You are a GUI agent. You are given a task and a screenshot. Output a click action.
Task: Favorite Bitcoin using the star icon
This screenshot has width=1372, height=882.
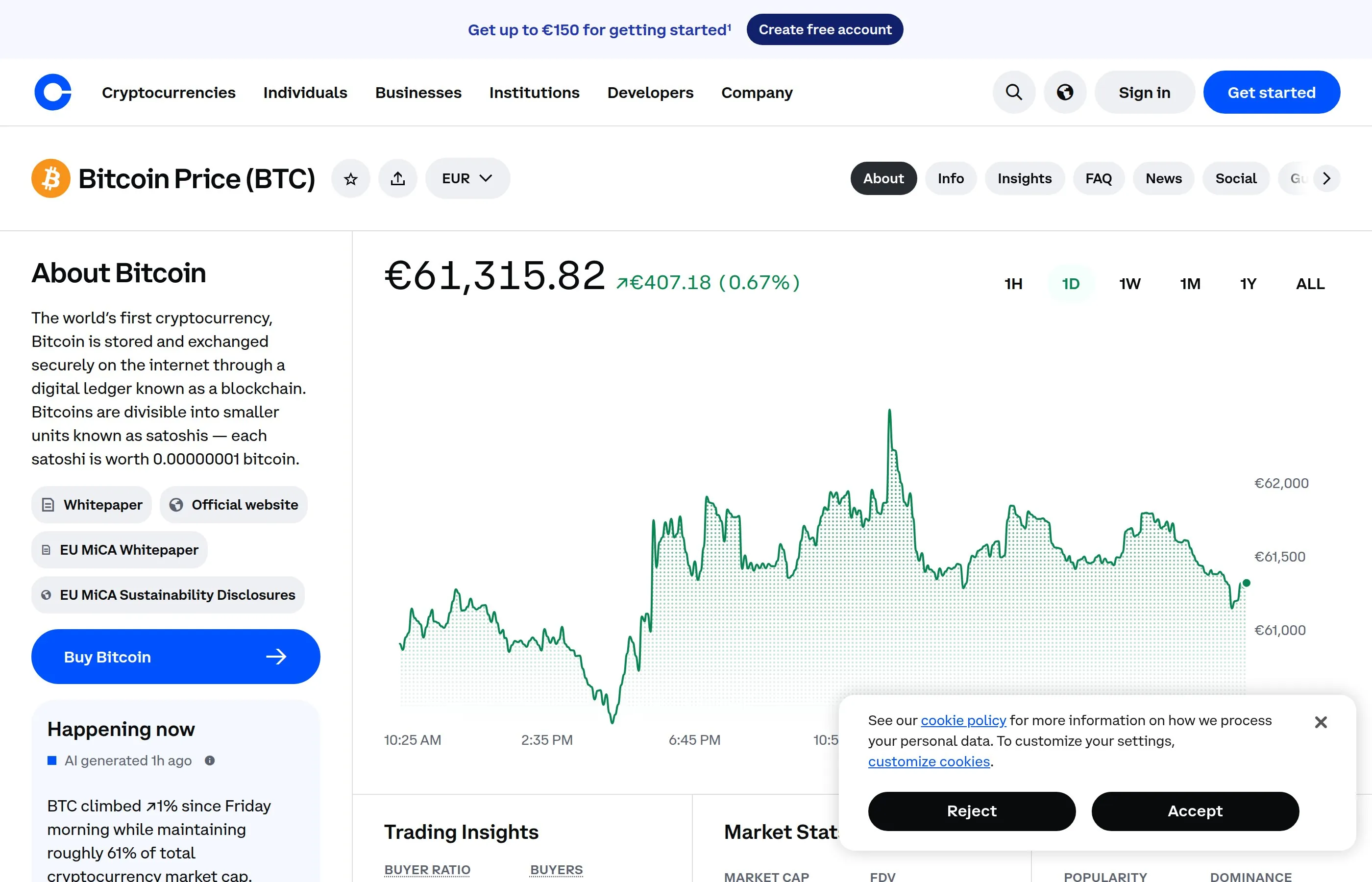coord(350,178)
